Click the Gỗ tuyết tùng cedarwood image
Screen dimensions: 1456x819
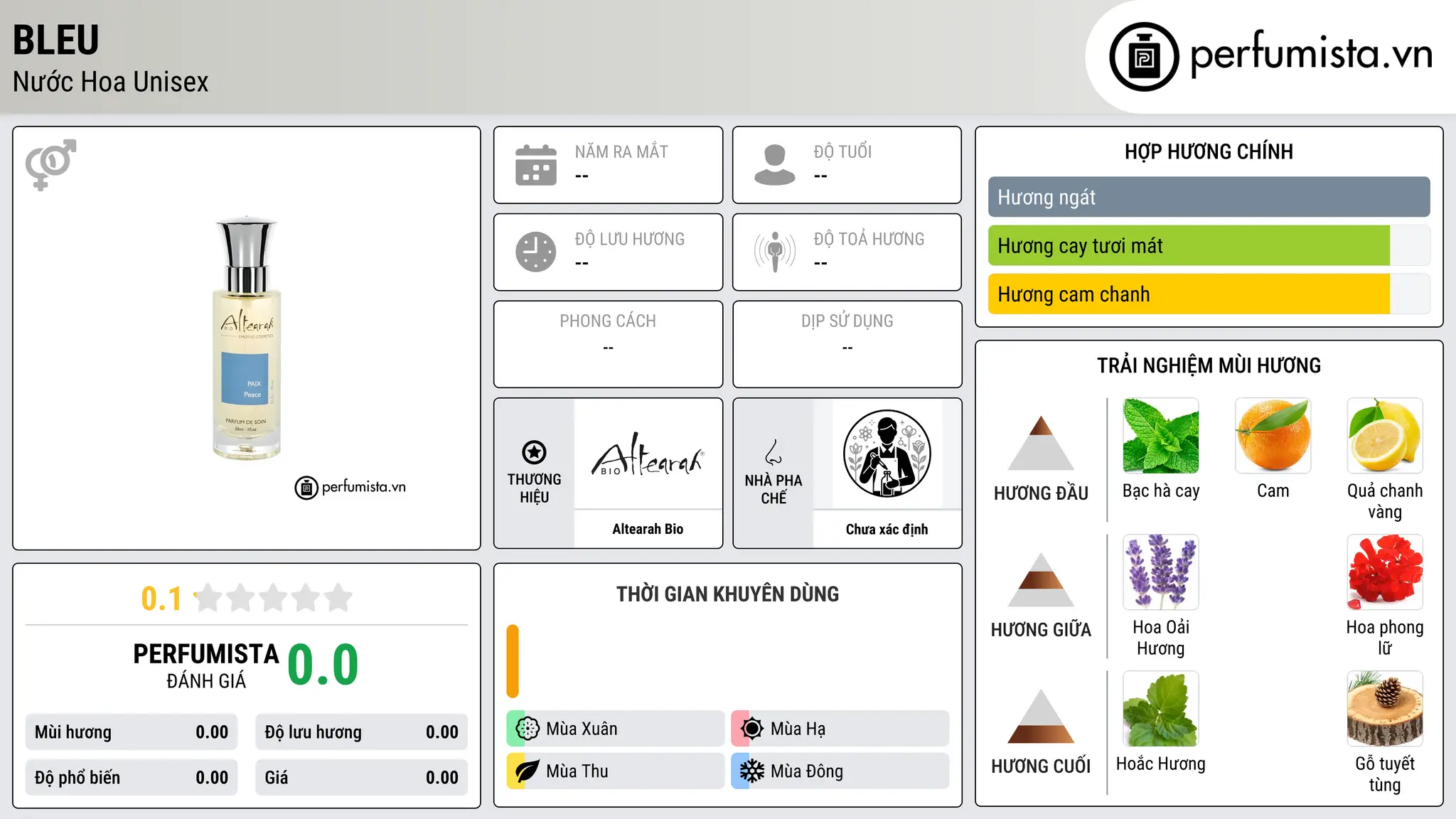click(x=1385, y=709)
